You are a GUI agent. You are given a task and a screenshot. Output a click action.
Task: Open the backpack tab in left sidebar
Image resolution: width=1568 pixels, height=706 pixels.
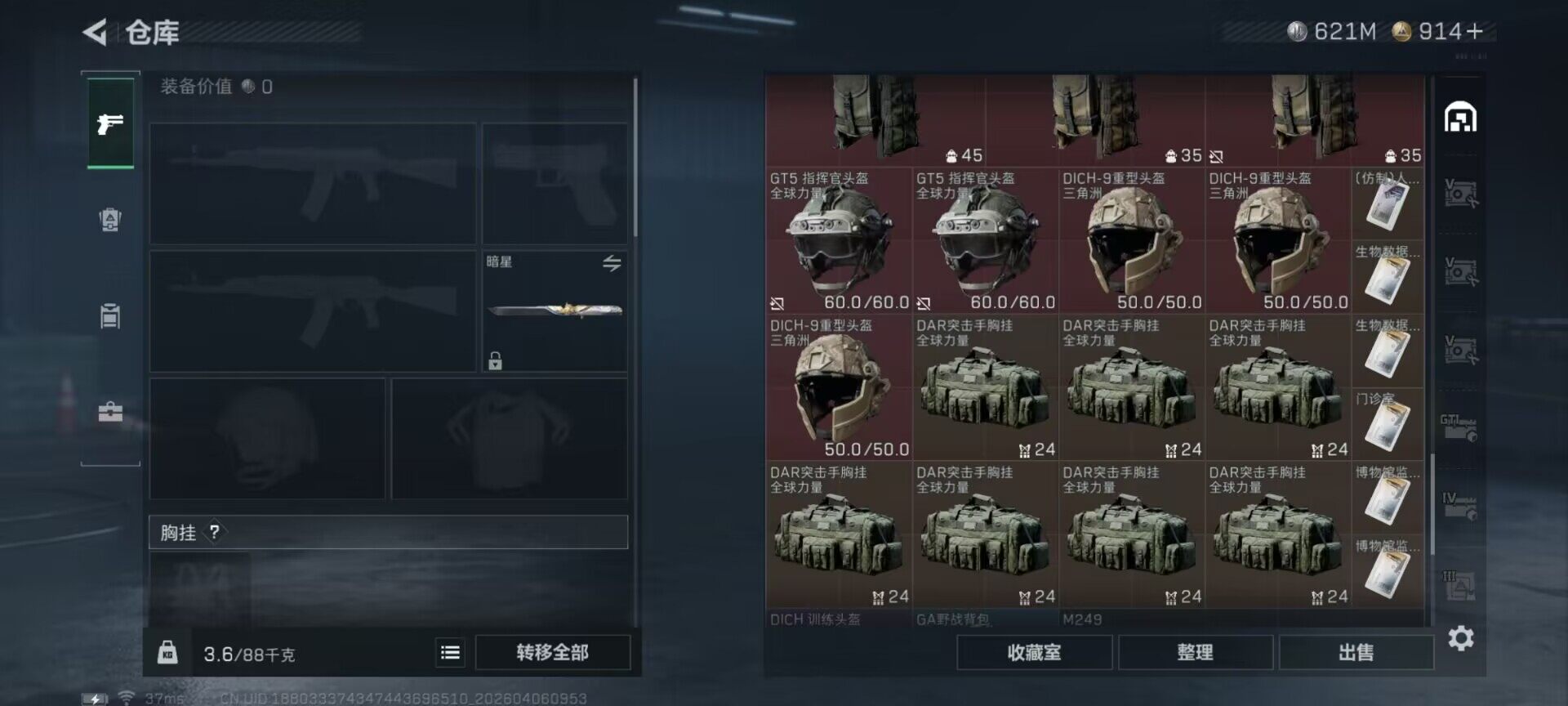tap(110, 219)
